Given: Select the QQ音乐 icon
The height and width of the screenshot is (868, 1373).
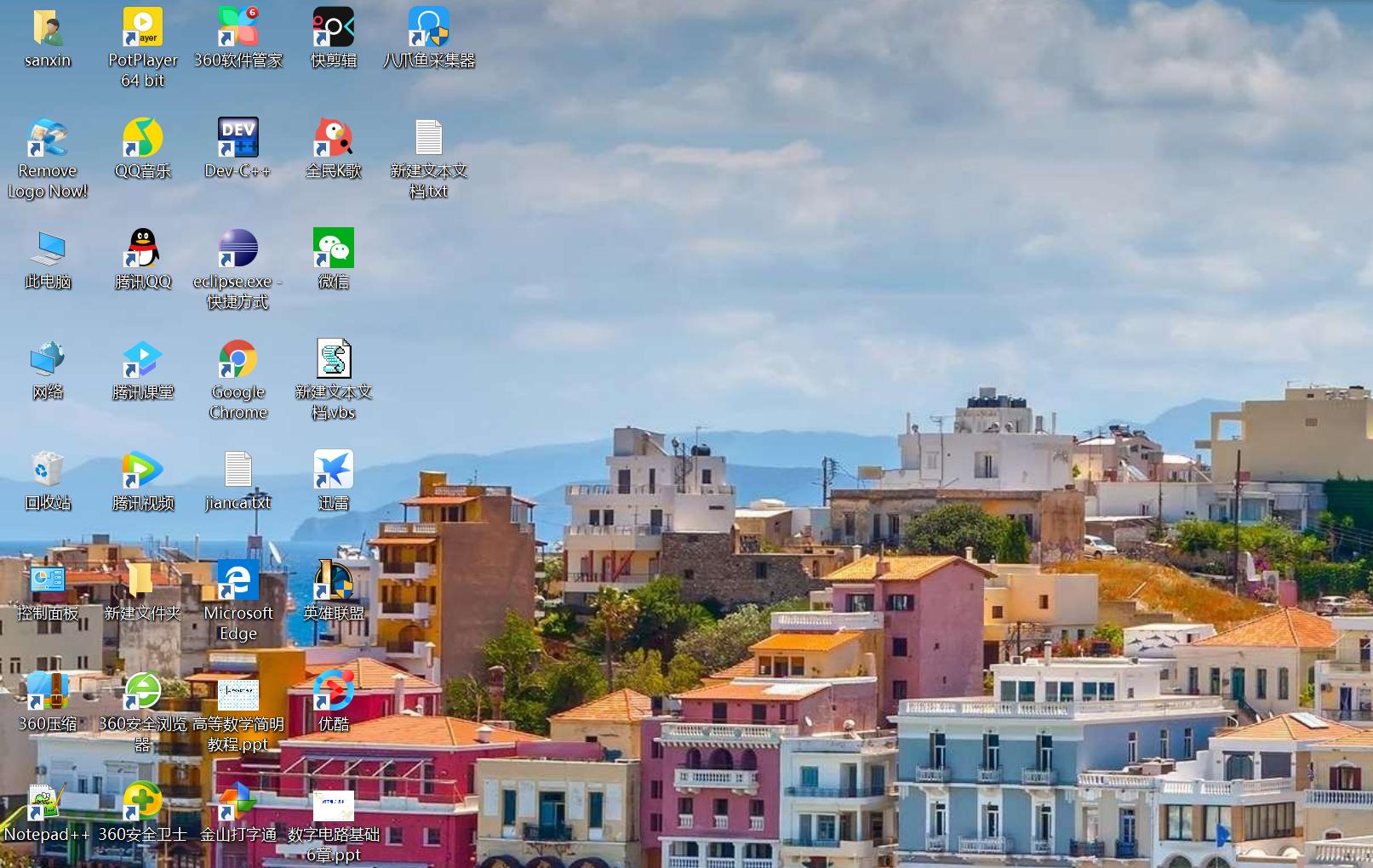Looking at the screenshot, I should click(143, 139).
